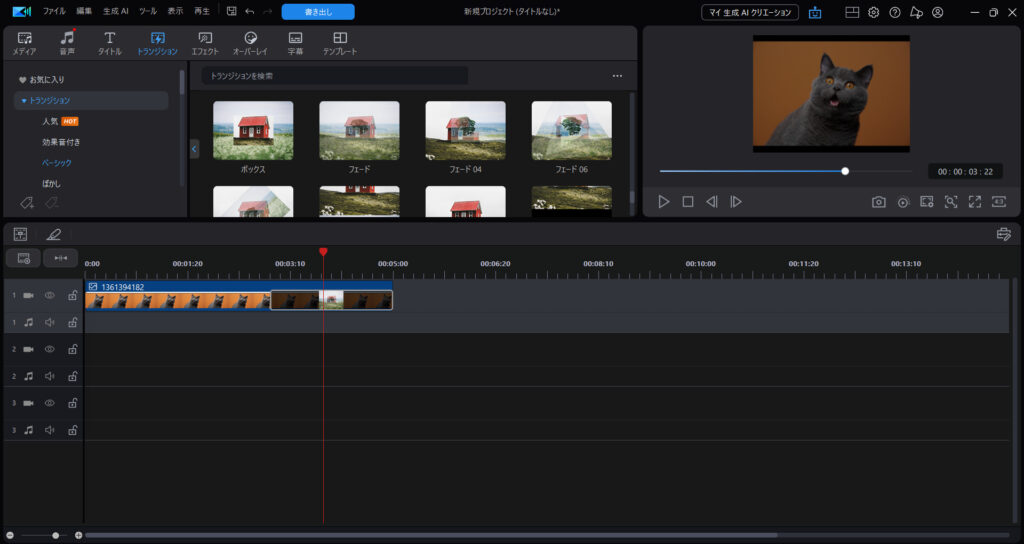Open the ファイル menu
This screenshot has height=544, width=1024.
[x=54, y=12]
